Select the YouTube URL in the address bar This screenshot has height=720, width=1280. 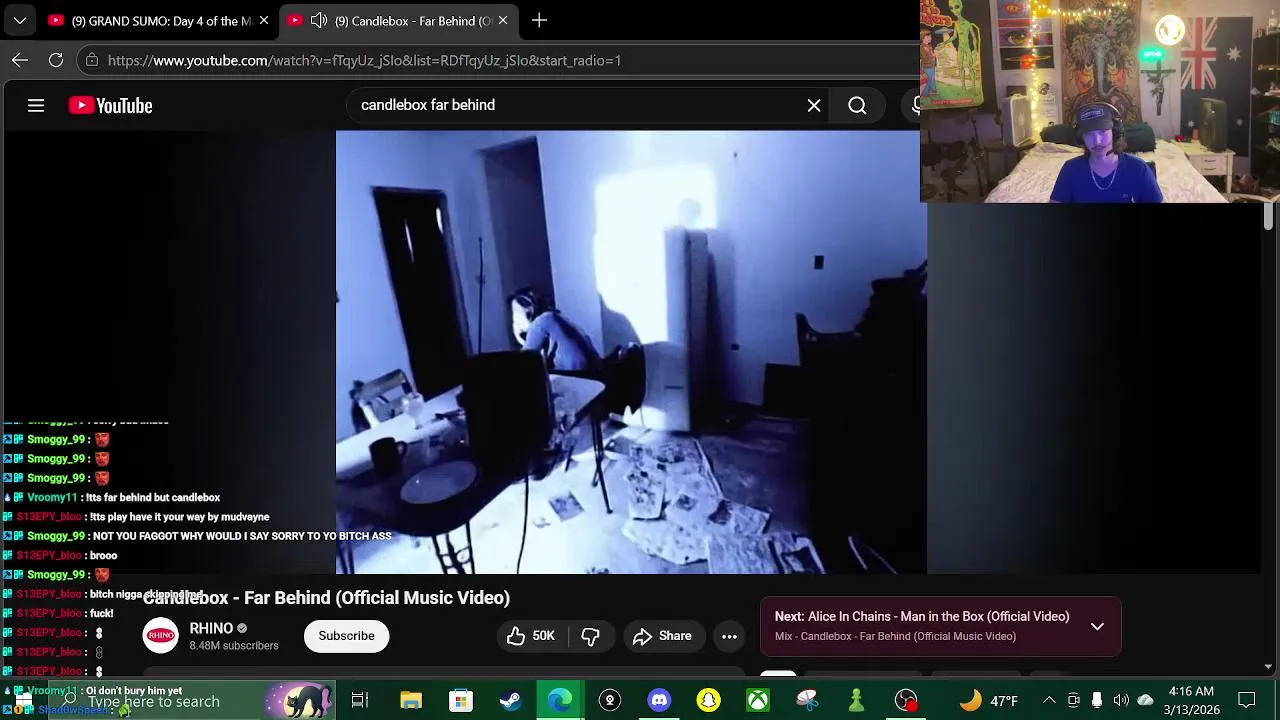(364, 60)
